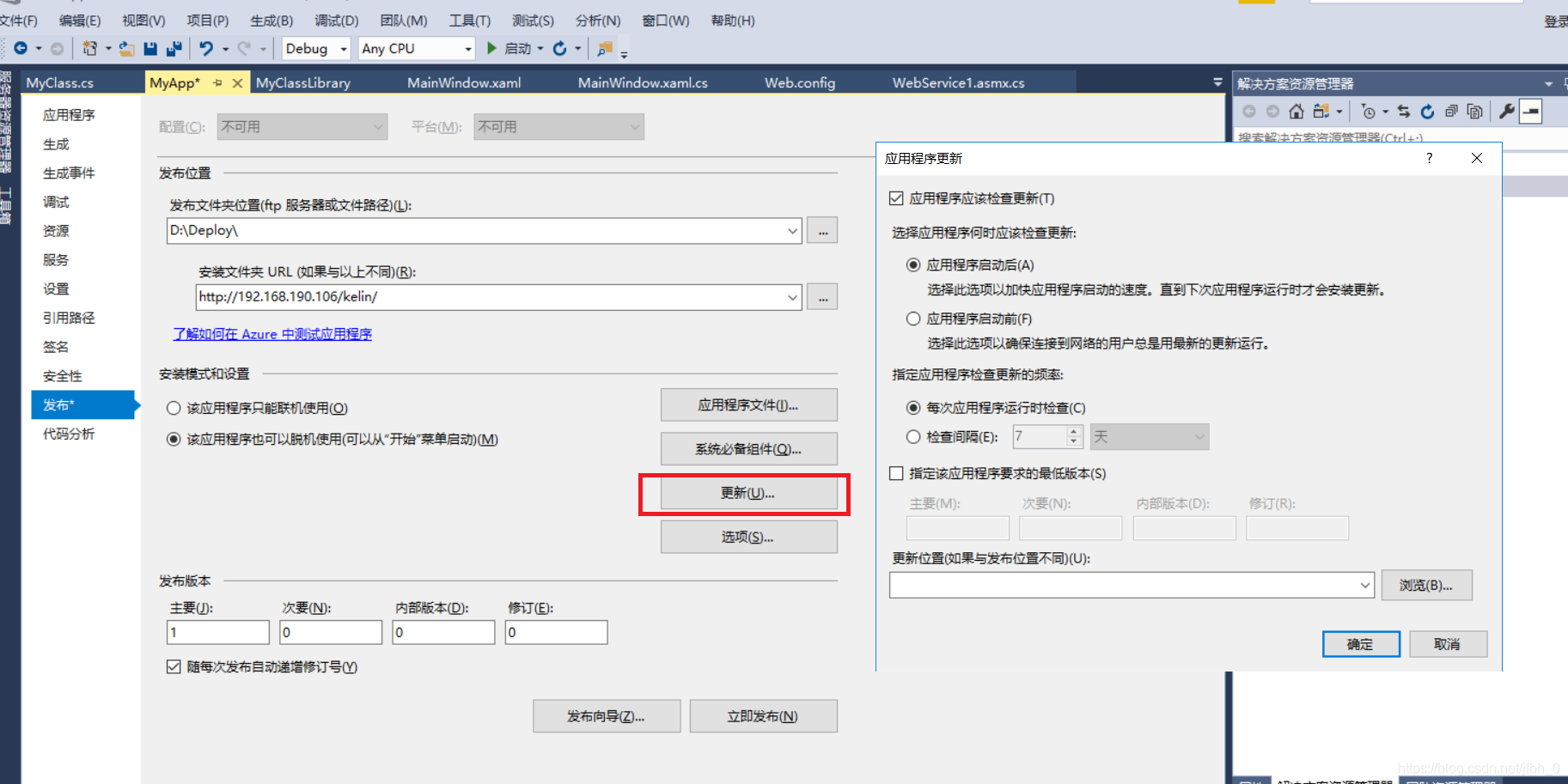This screenshot has width=1568, height=784.
Task: Confirm update settings with the 确定 button
Action: [x=1361, y=644]
